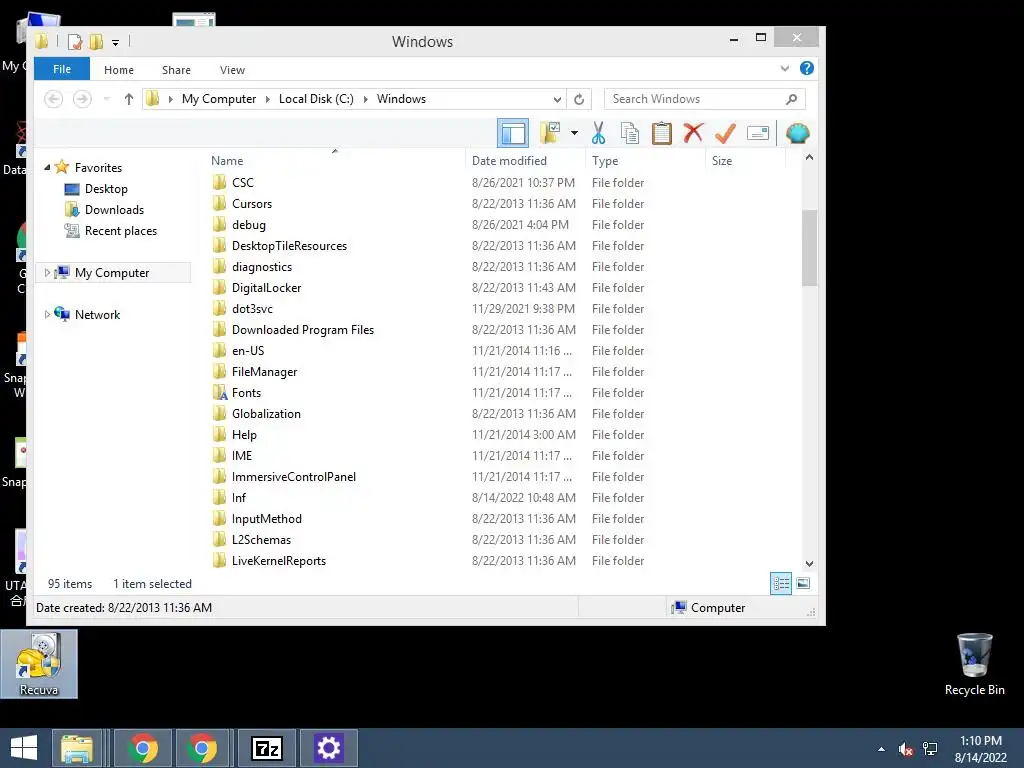Click the Cut scissors icon
Image resolution: width=1024 pixels, height=768 pixels.
pyautogui.click(x=598, y=133)
